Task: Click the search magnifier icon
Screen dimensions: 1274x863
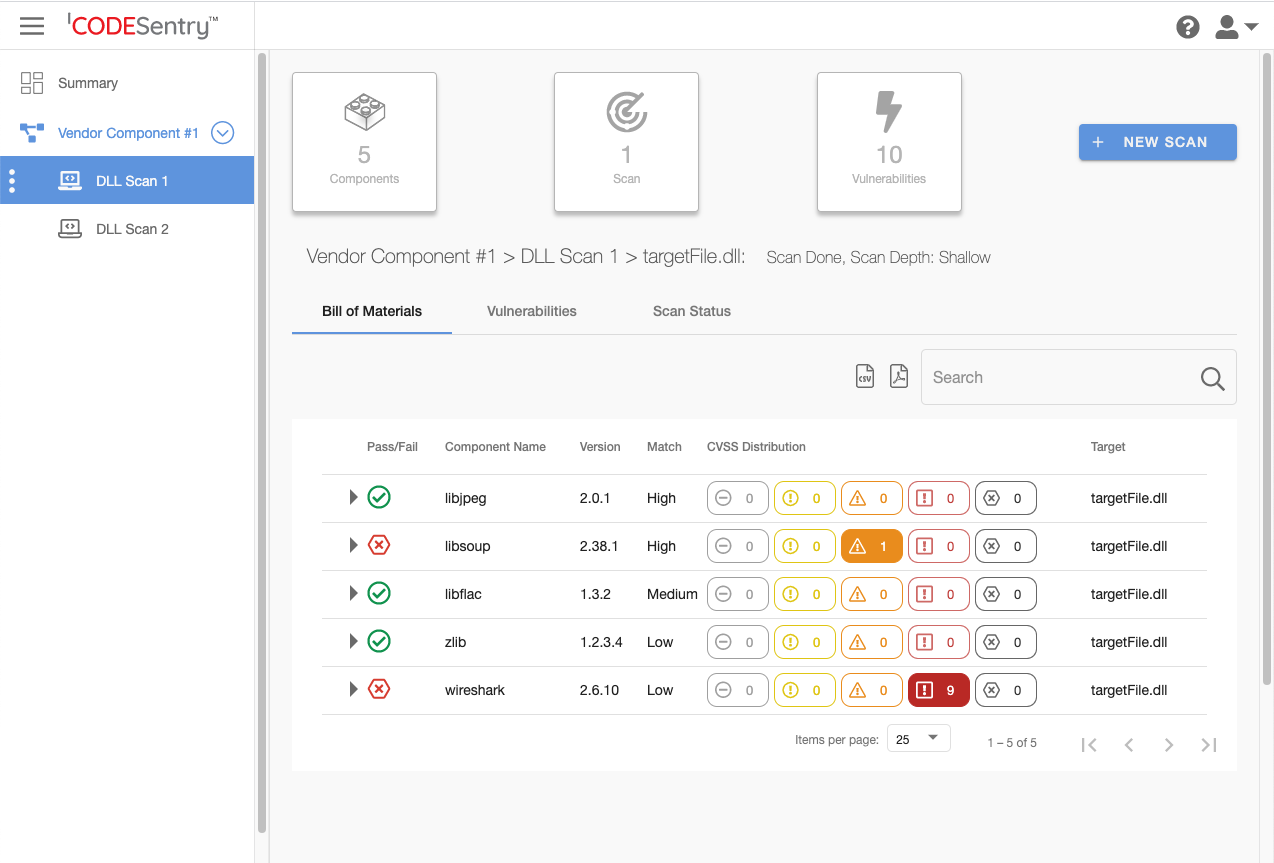Action: click(x=1212, y=379)
